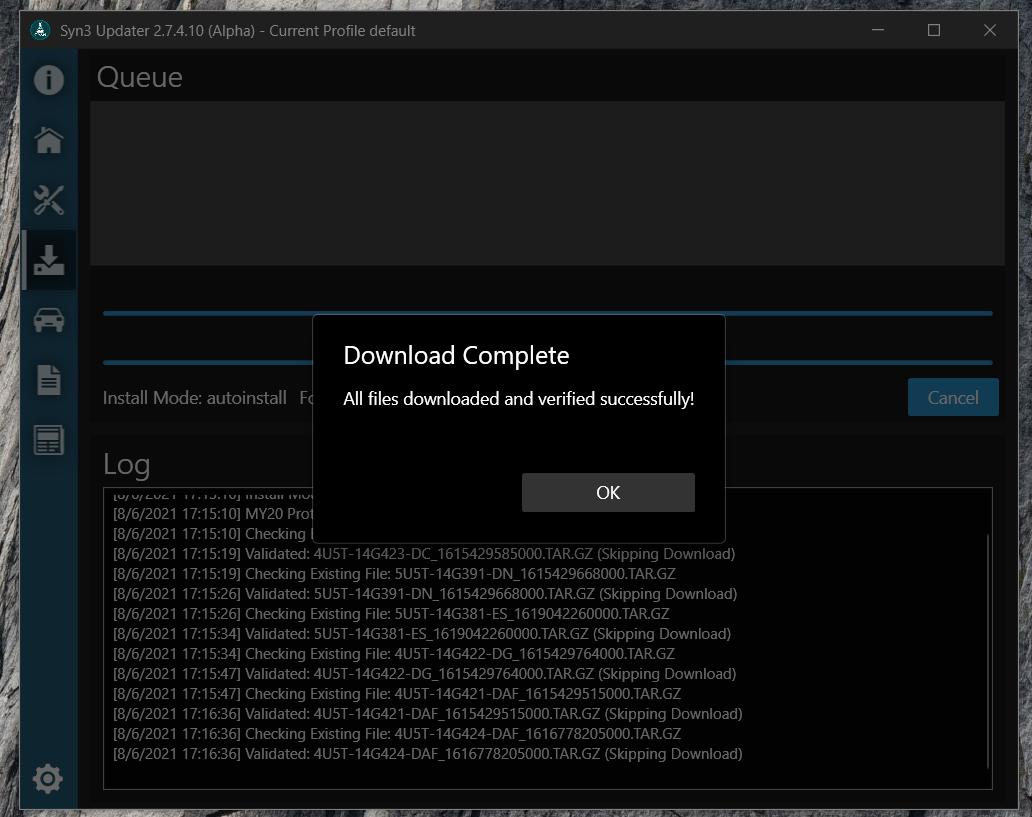The height and width of the screenshot is (817, 1032).
Task: Open the Utilities wrench section
Action: click(48, 200)
